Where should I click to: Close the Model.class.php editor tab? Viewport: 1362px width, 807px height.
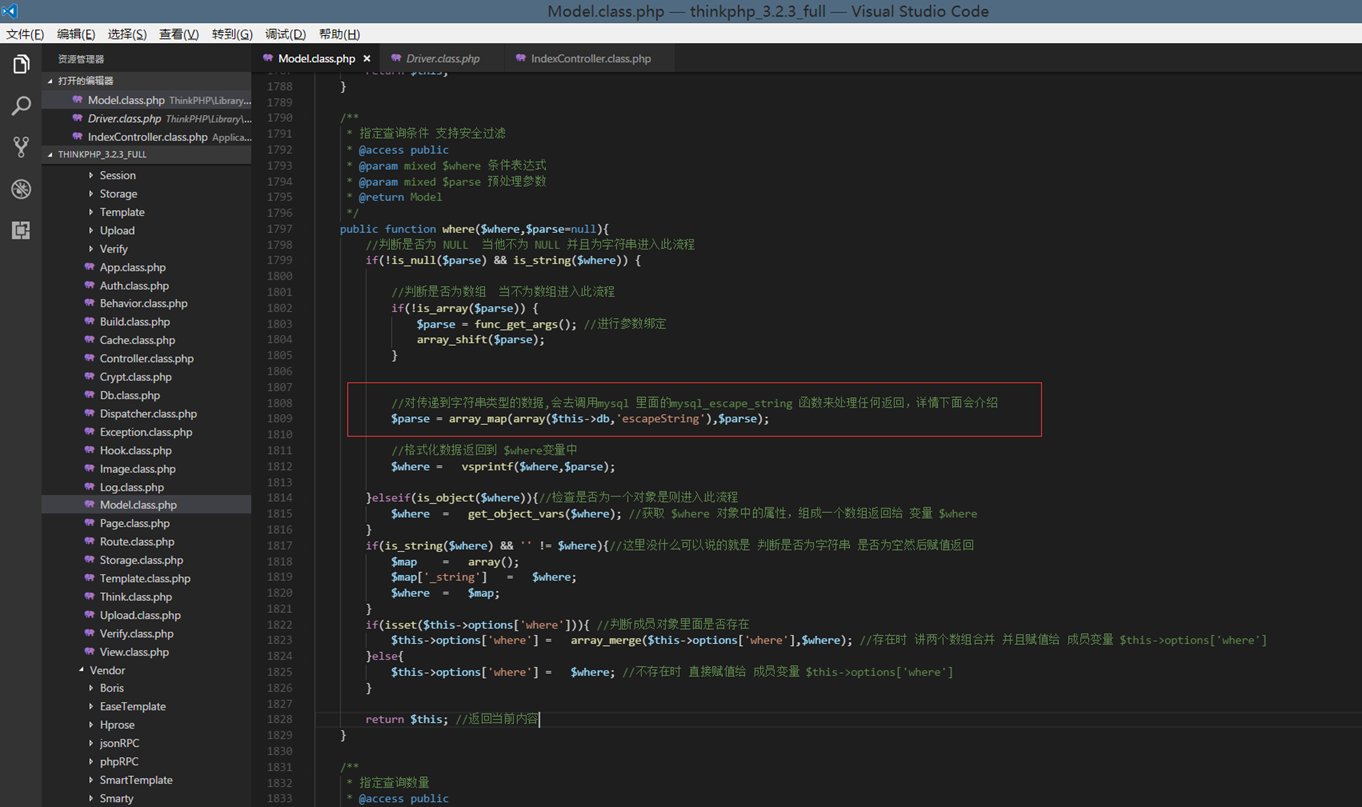tap(367, 59)
